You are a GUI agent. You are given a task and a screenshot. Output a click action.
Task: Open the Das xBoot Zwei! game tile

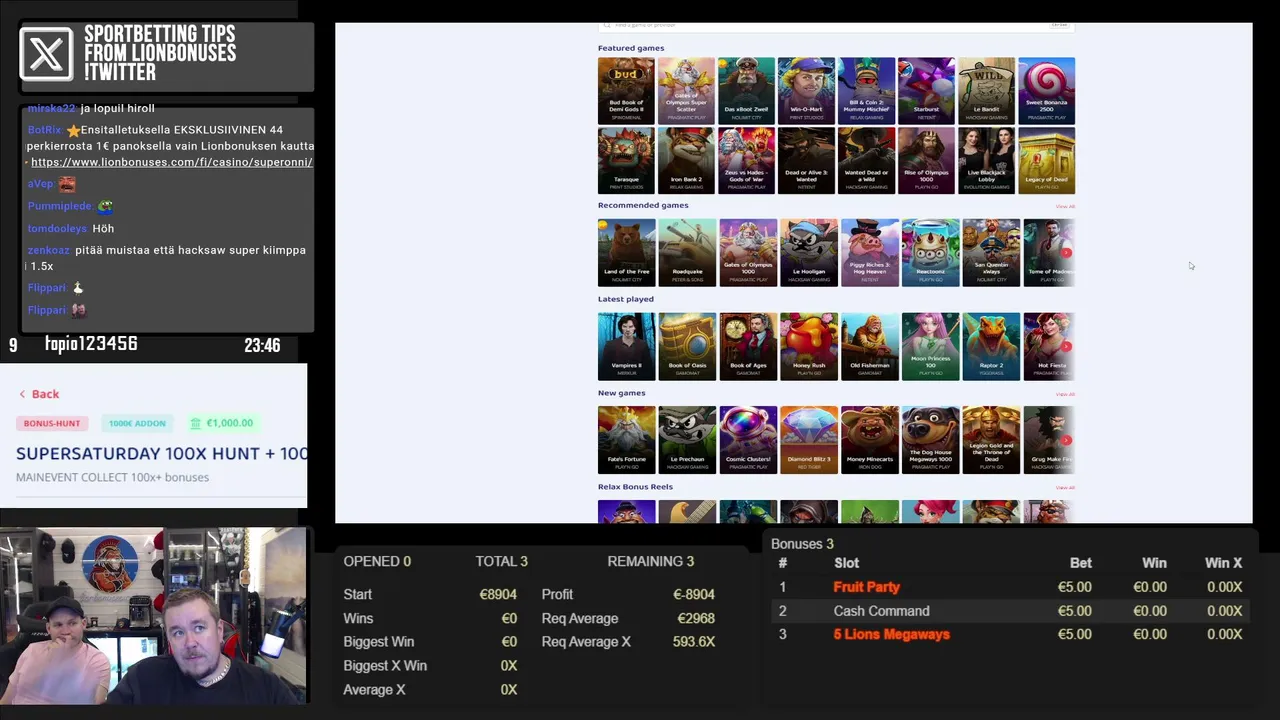click(x=746, y=90)
